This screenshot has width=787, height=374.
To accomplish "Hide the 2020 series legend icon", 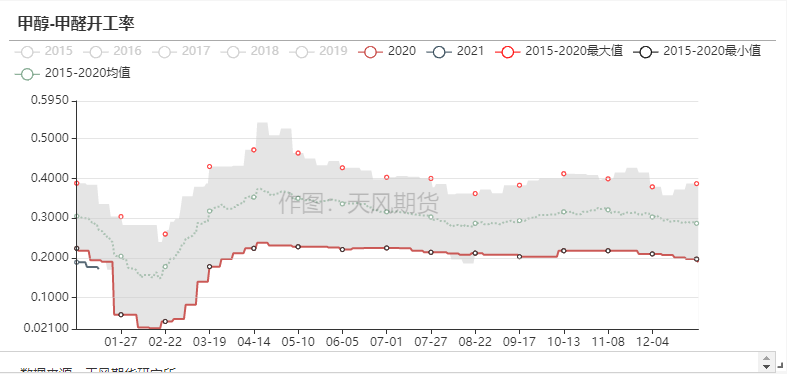I will [371, 52].
